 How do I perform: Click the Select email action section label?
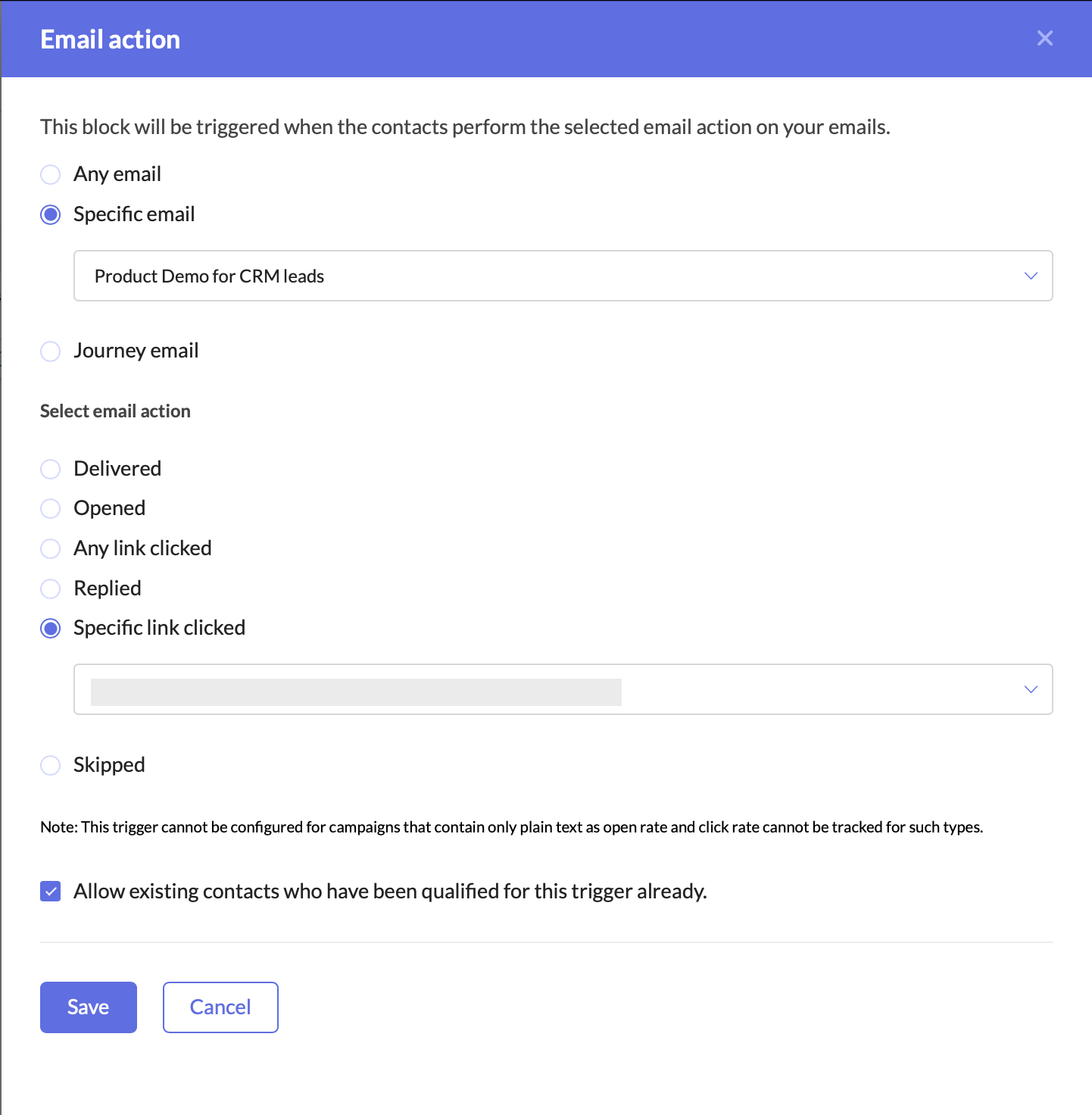pyautogui.click(x=115, y=411)
